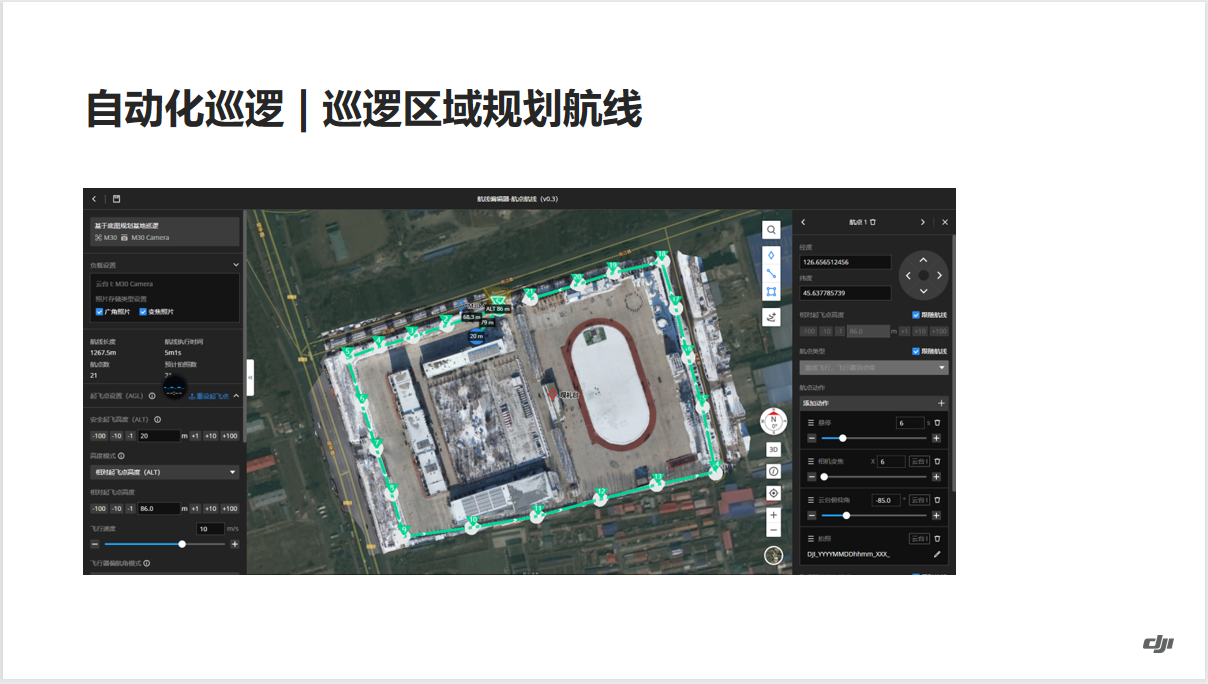Select the line drawing tool on the map
This screenshot has width=1208, height=684.
click(772, 273)
